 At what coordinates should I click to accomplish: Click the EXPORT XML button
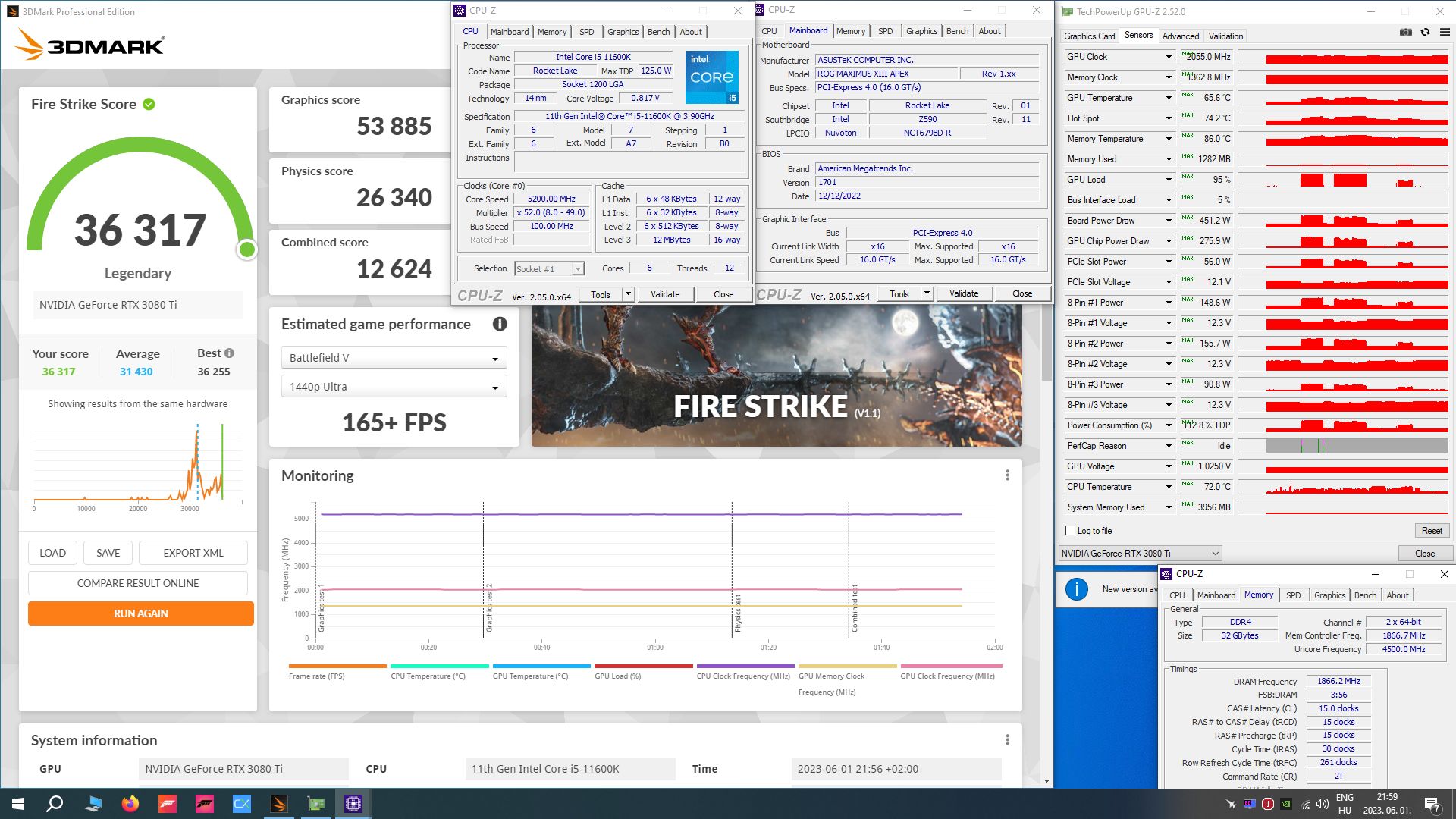click(x=193, y=553)
